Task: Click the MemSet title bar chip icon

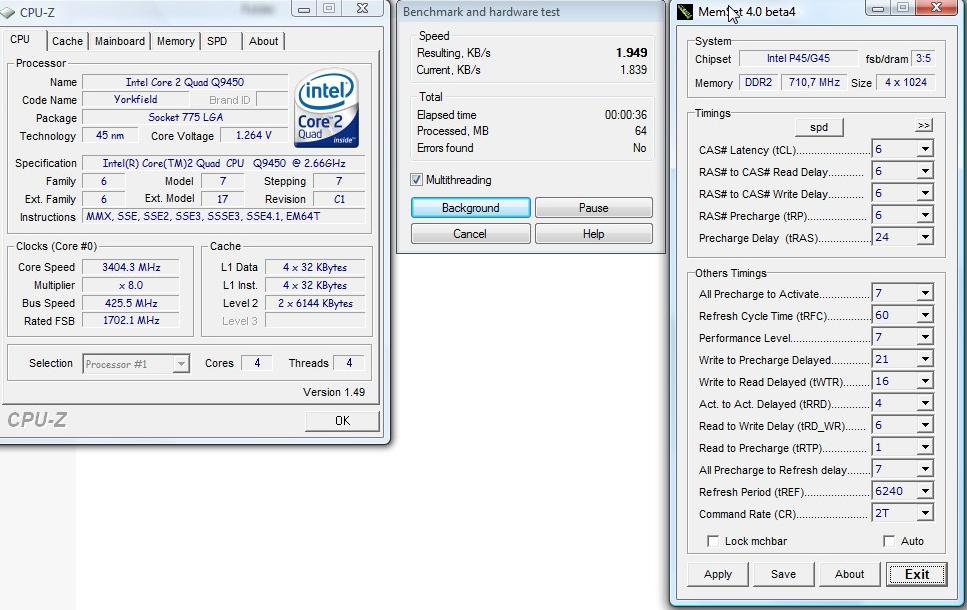Action: [685, 12]
